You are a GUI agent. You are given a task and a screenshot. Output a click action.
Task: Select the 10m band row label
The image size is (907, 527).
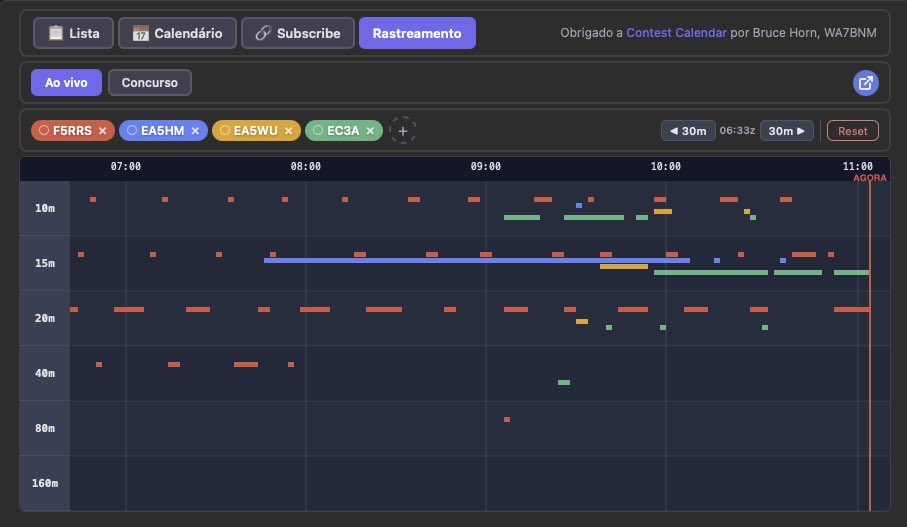(x=45, y=208)
